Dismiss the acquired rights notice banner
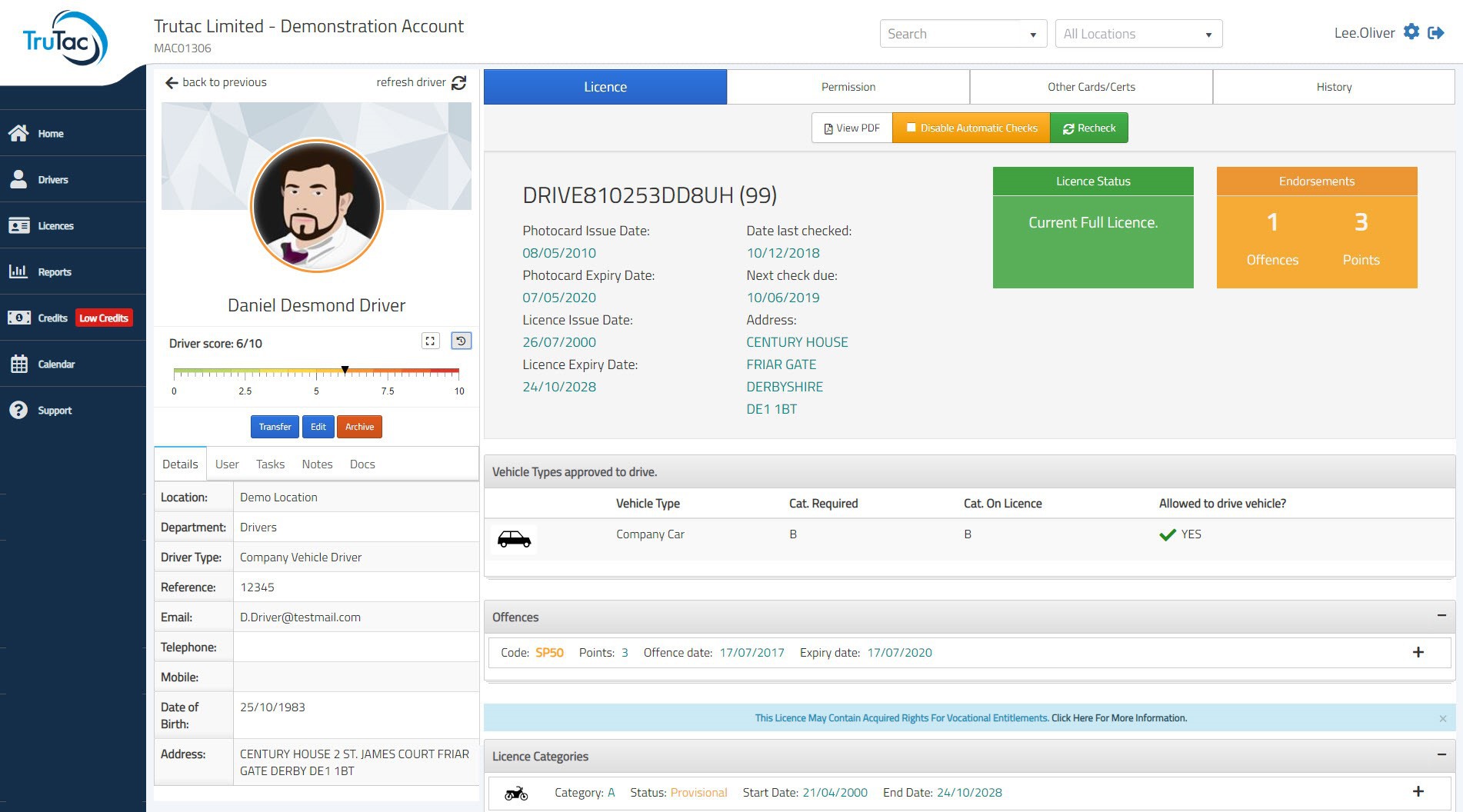The width and height of the screenshot is (1463, 812). pos(1442,718)
